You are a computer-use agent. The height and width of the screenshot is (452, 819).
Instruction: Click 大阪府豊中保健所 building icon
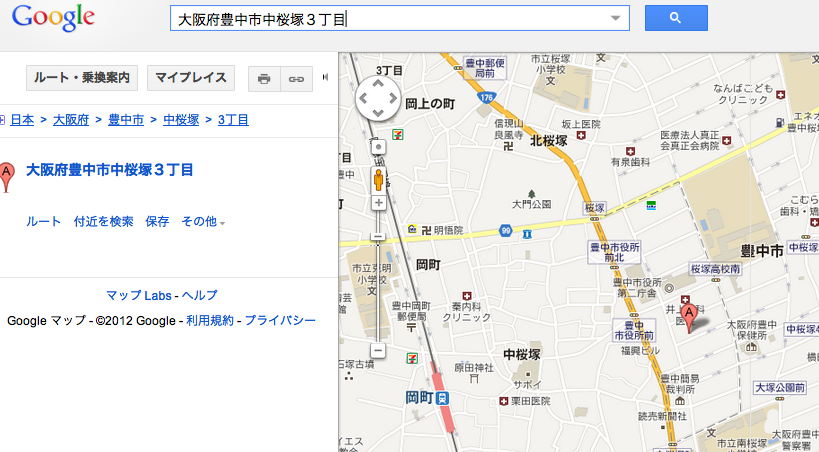tap(752, 346)
